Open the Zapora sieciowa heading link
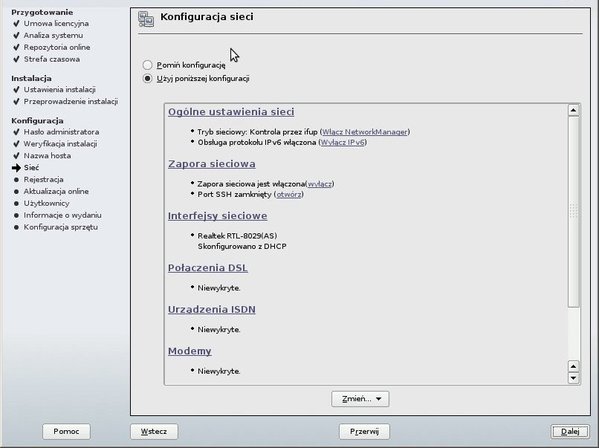The image size is (599, 448). click(212, 164)
